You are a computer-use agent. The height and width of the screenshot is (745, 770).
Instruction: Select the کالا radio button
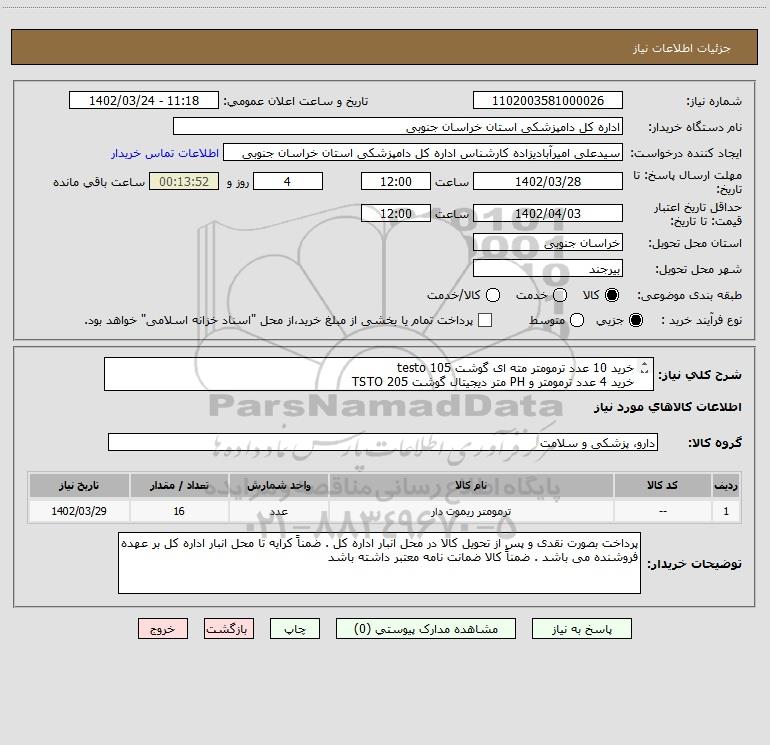coord(612,295)
